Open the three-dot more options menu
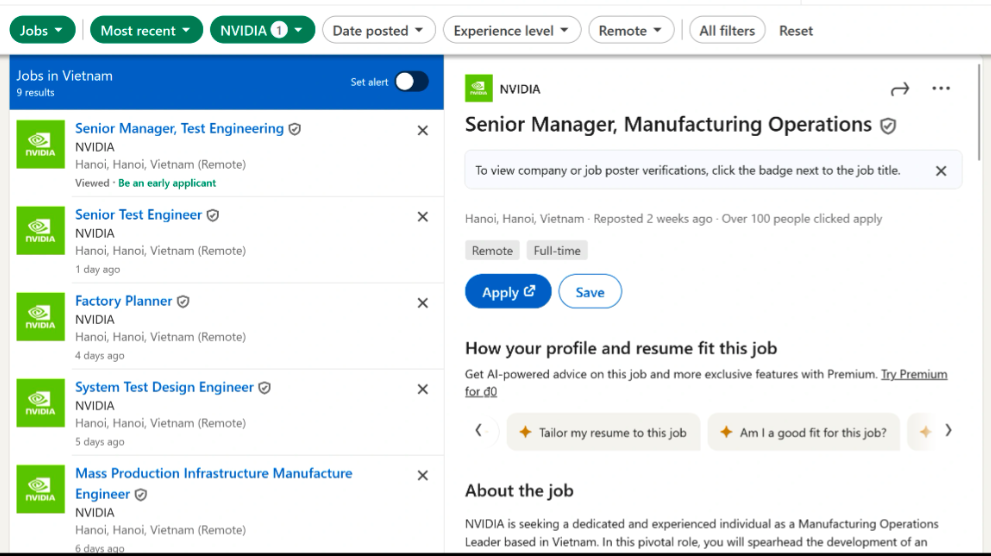Viewport: 991px width, 556px height. [x=941, y=89]
